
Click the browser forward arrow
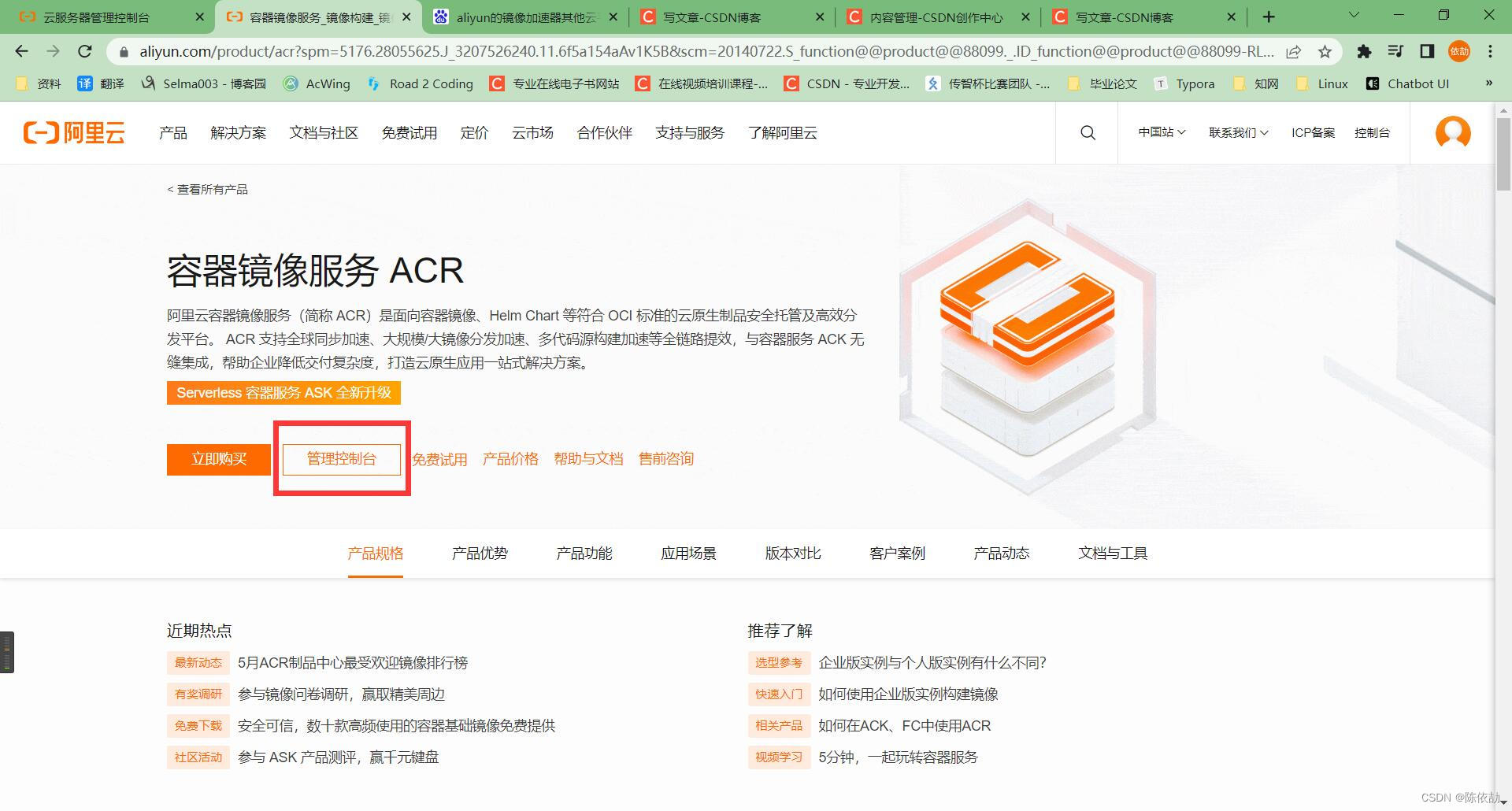pyautogui.click(x=53, y=51)
